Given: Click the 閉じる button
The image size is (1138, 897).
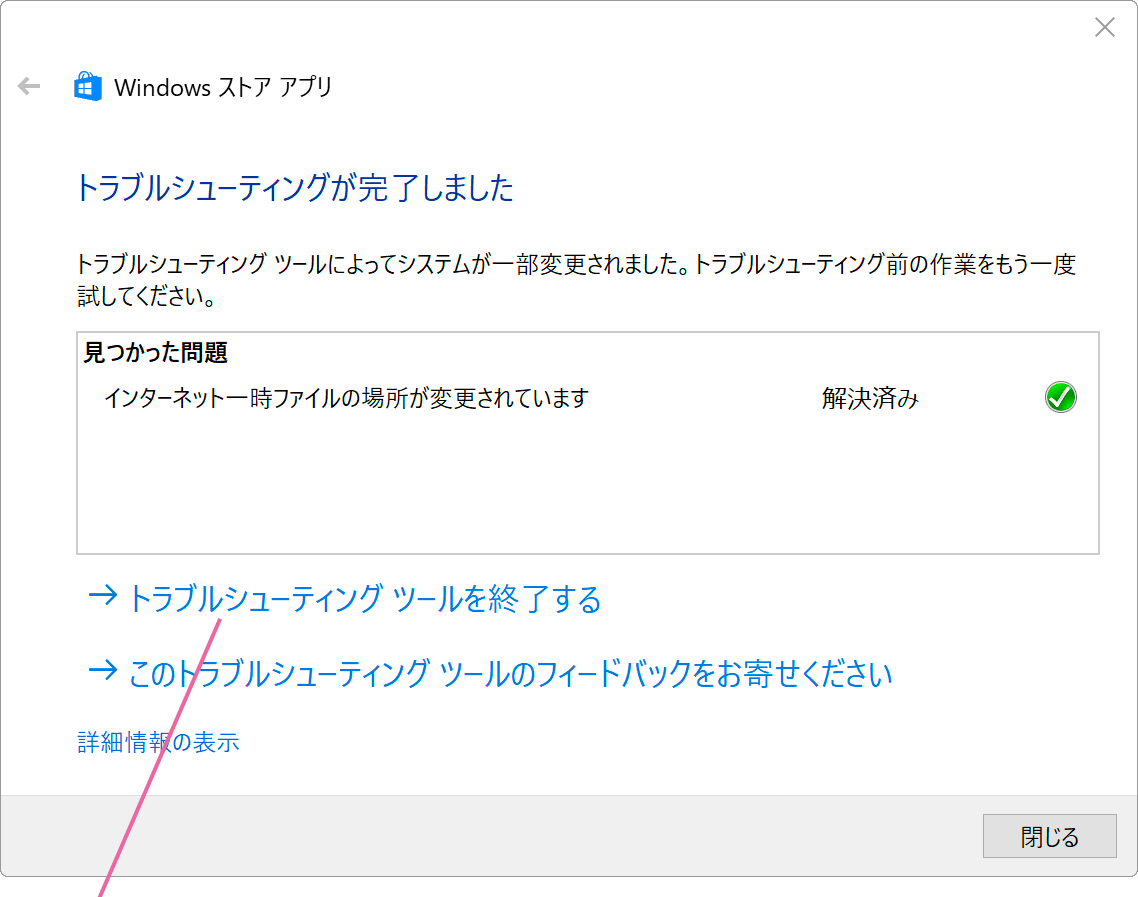Looking at the screenshot, I should click(1049, 836).
